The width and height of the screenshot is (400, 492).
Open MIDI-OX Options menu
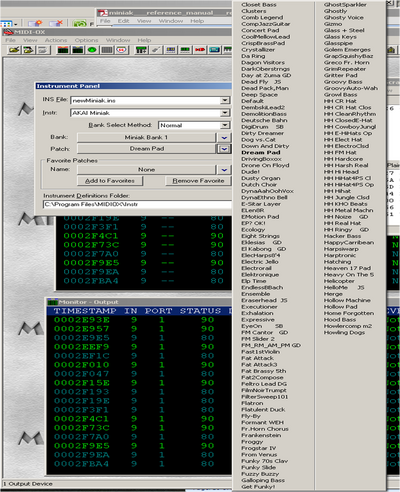[86, 40]
